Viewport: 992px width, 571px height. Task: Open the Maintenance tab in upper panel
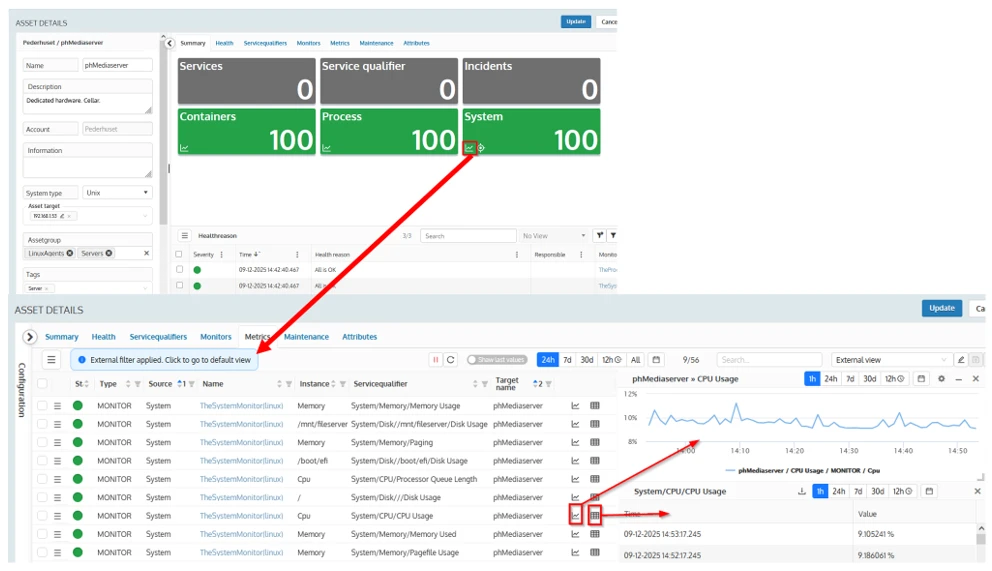376,43
